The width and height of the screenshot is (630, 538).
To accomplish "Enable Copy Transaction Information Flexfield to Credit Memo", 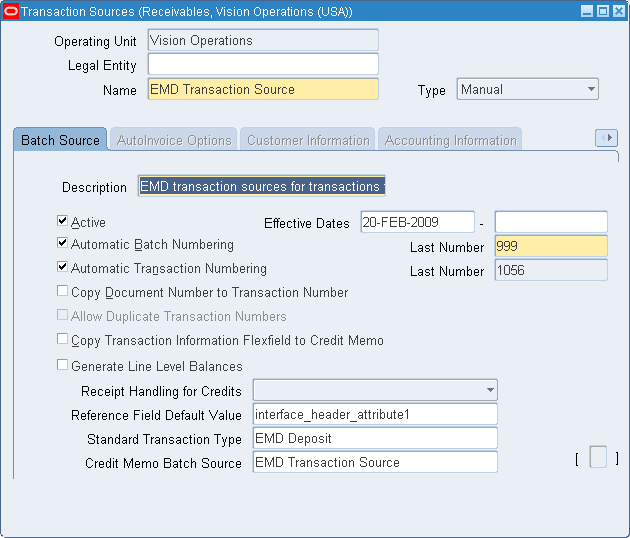I will point(62,339).
